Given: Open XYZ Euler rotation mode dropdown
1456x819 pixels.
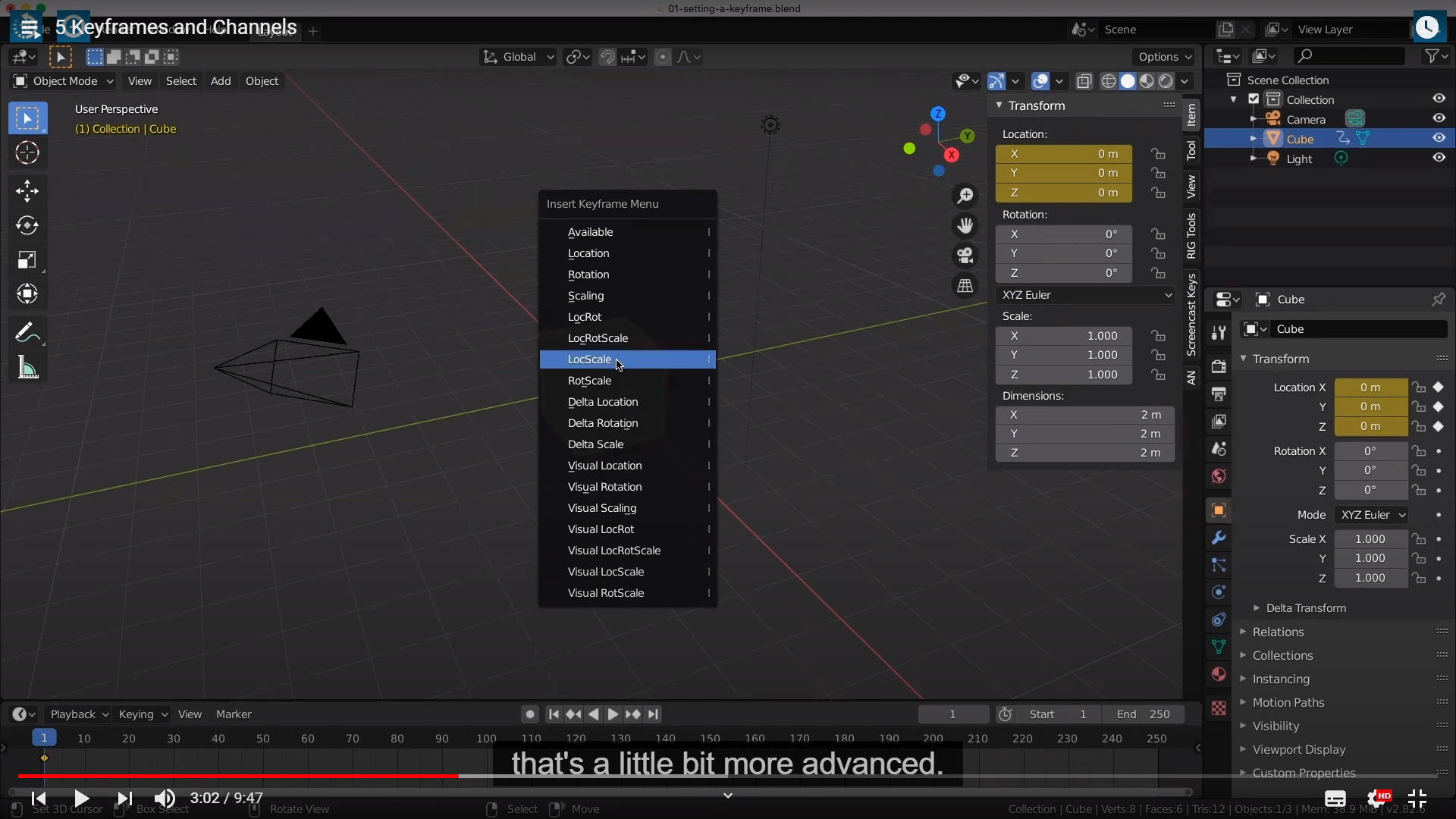Looking at the screenshot, I should 1086,295.
